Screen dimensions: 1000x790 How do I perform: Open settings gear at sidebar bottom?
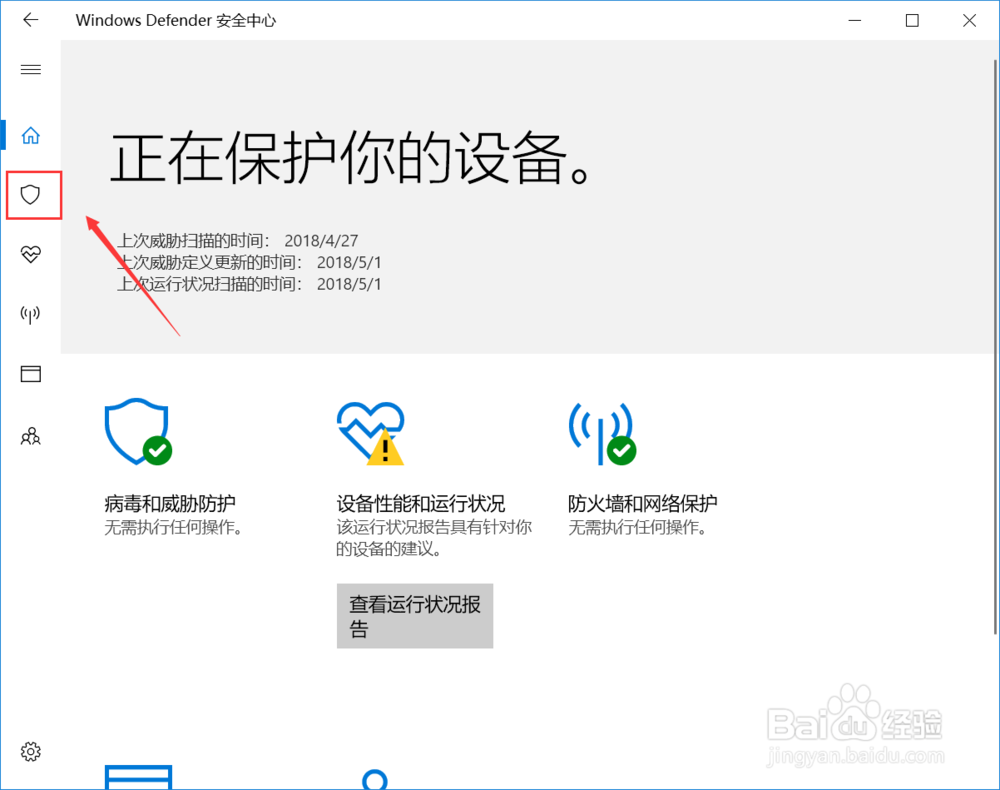point(31,752)
